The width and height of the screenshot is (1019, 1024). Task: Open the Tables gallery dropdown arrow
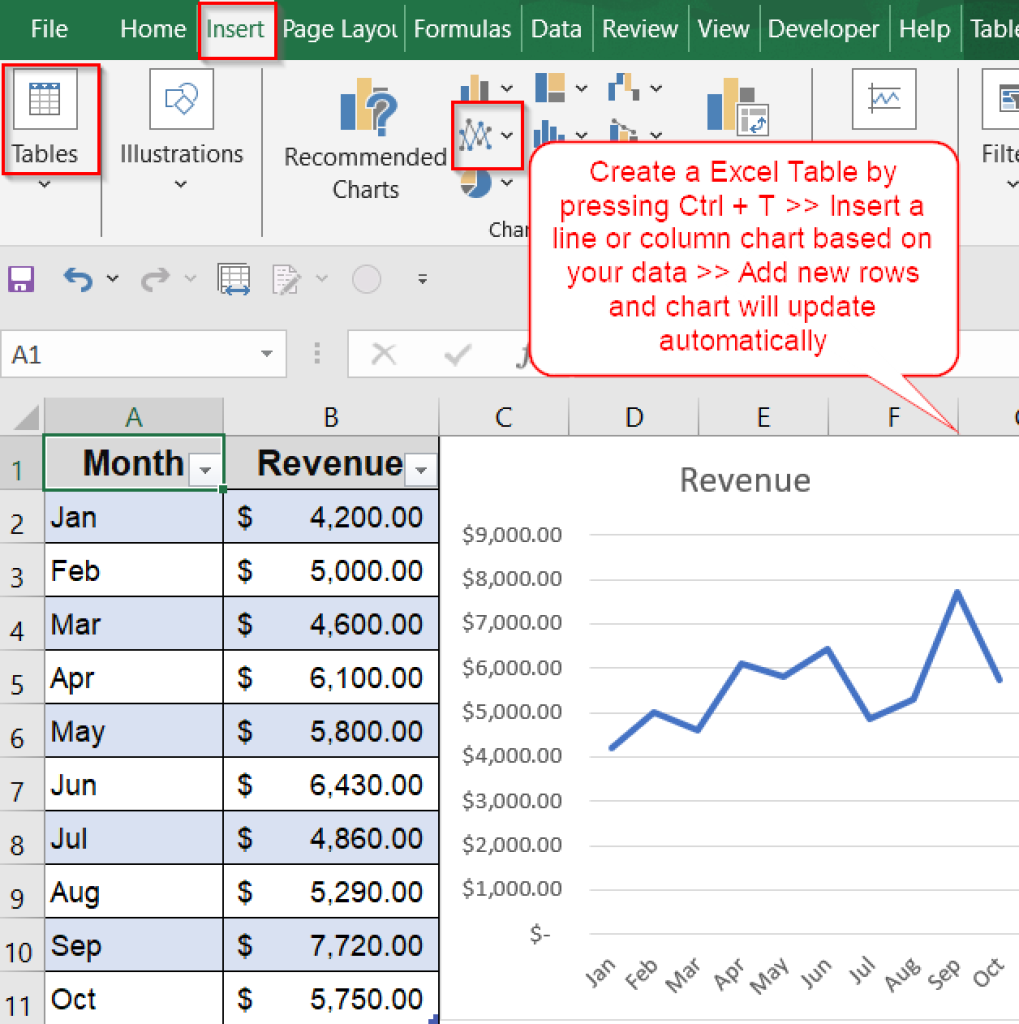[44, 185]
